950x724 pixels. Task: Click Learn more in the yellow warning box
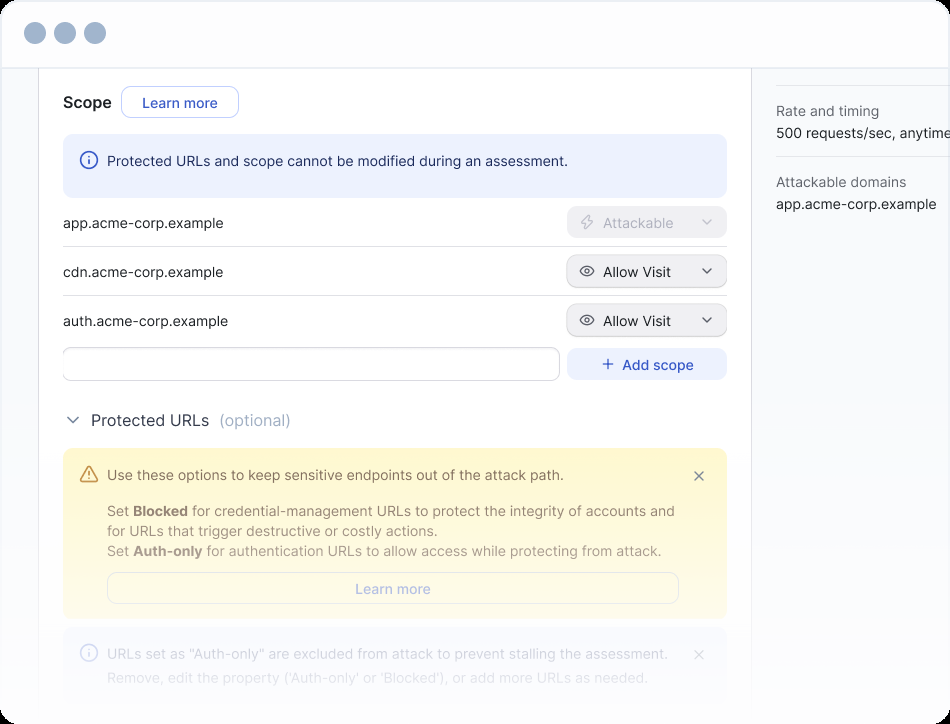[393, 588]
